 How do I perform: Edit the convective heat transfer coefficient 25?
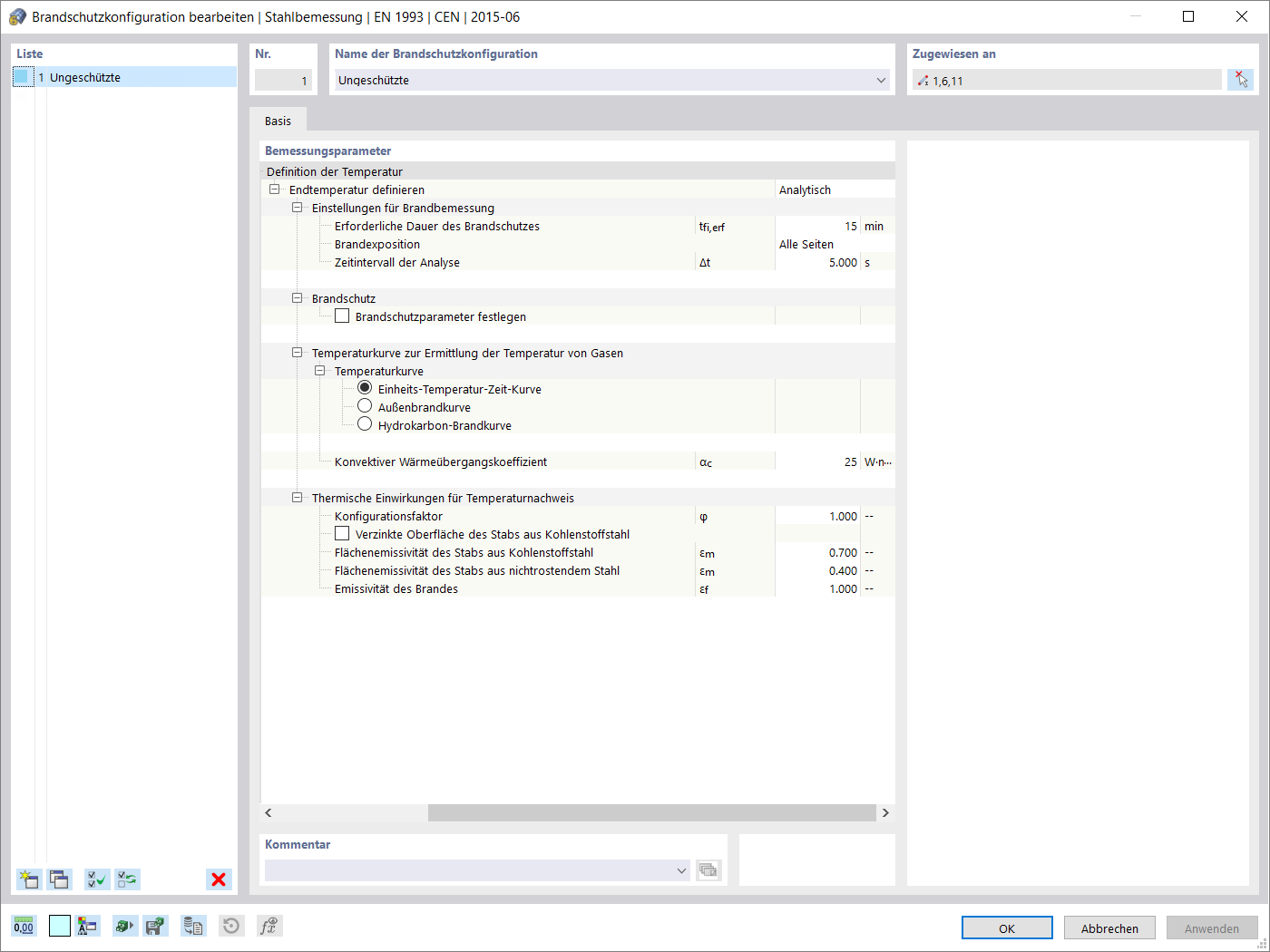click(x=817, y=461)
